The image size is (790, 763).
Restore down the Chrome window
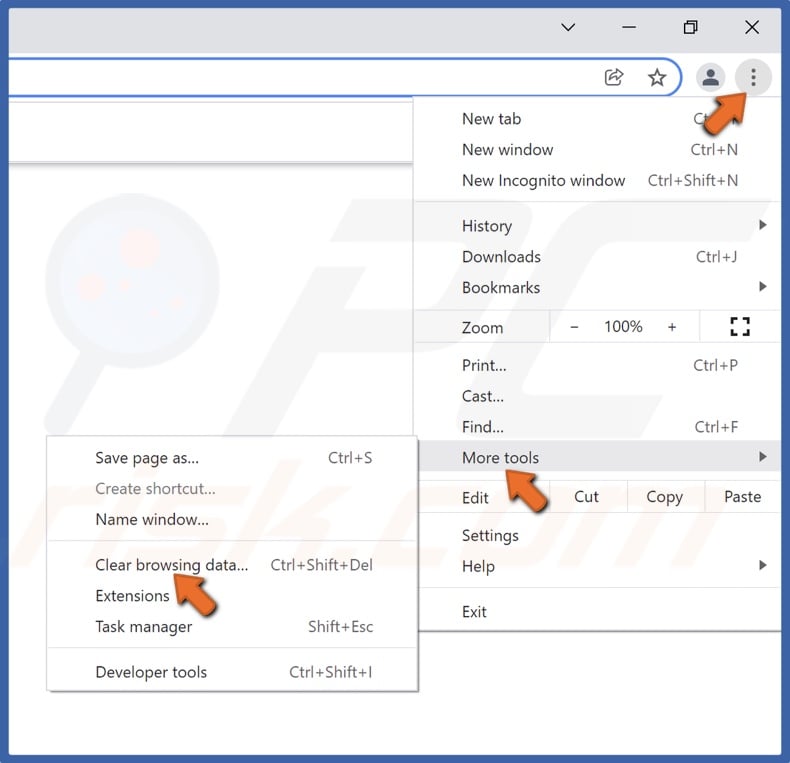tap(690, 27)
